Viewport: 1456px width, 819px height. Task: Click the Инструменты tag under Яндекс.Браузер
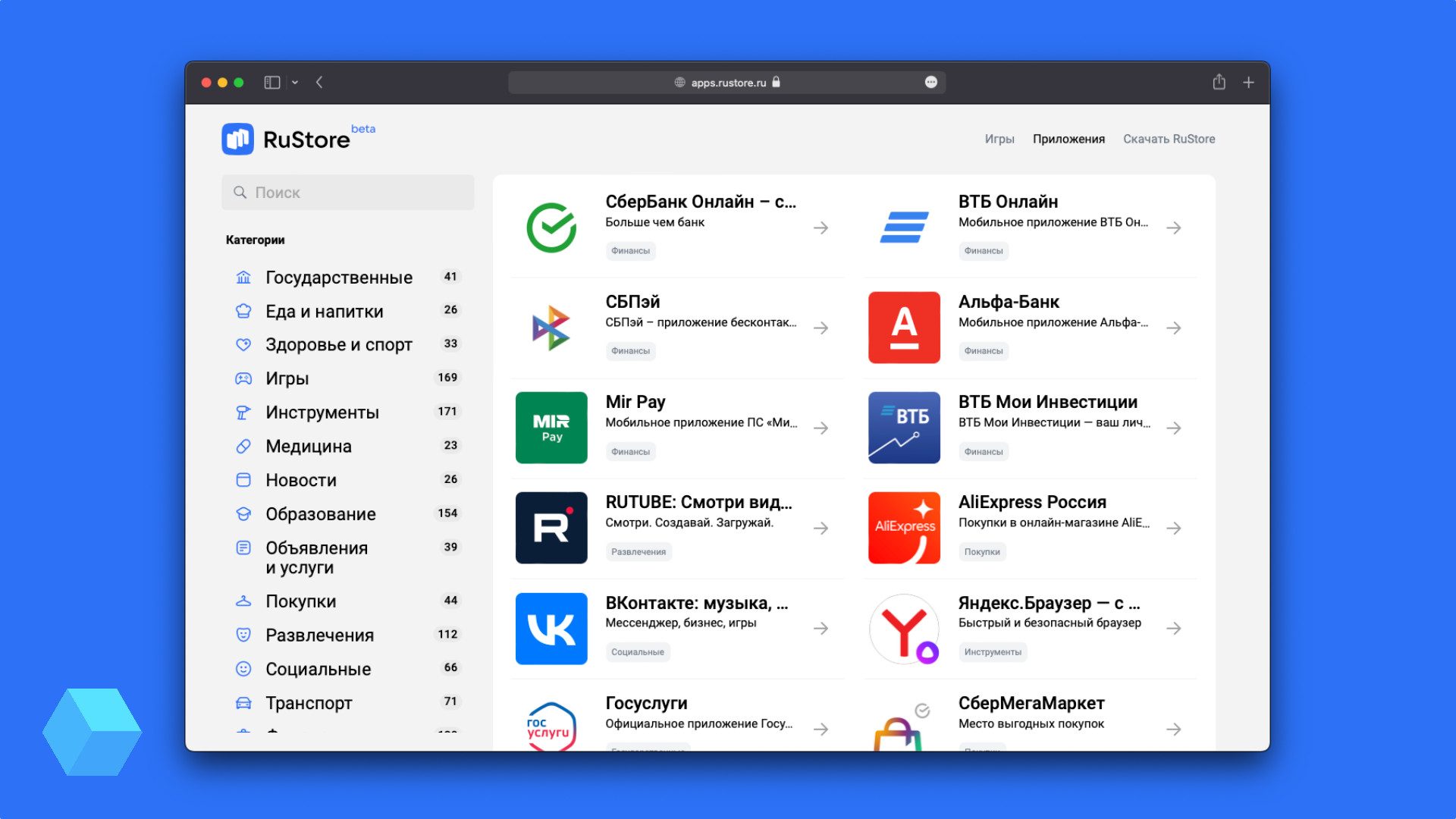click(993, 652)
